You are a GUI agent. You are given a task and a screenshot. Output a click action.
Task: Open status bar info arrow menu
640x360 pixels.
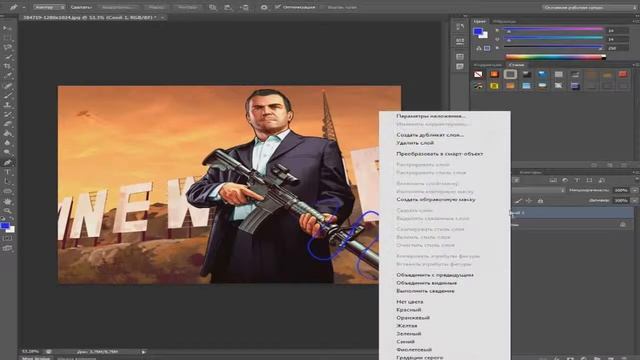point(143,351)
